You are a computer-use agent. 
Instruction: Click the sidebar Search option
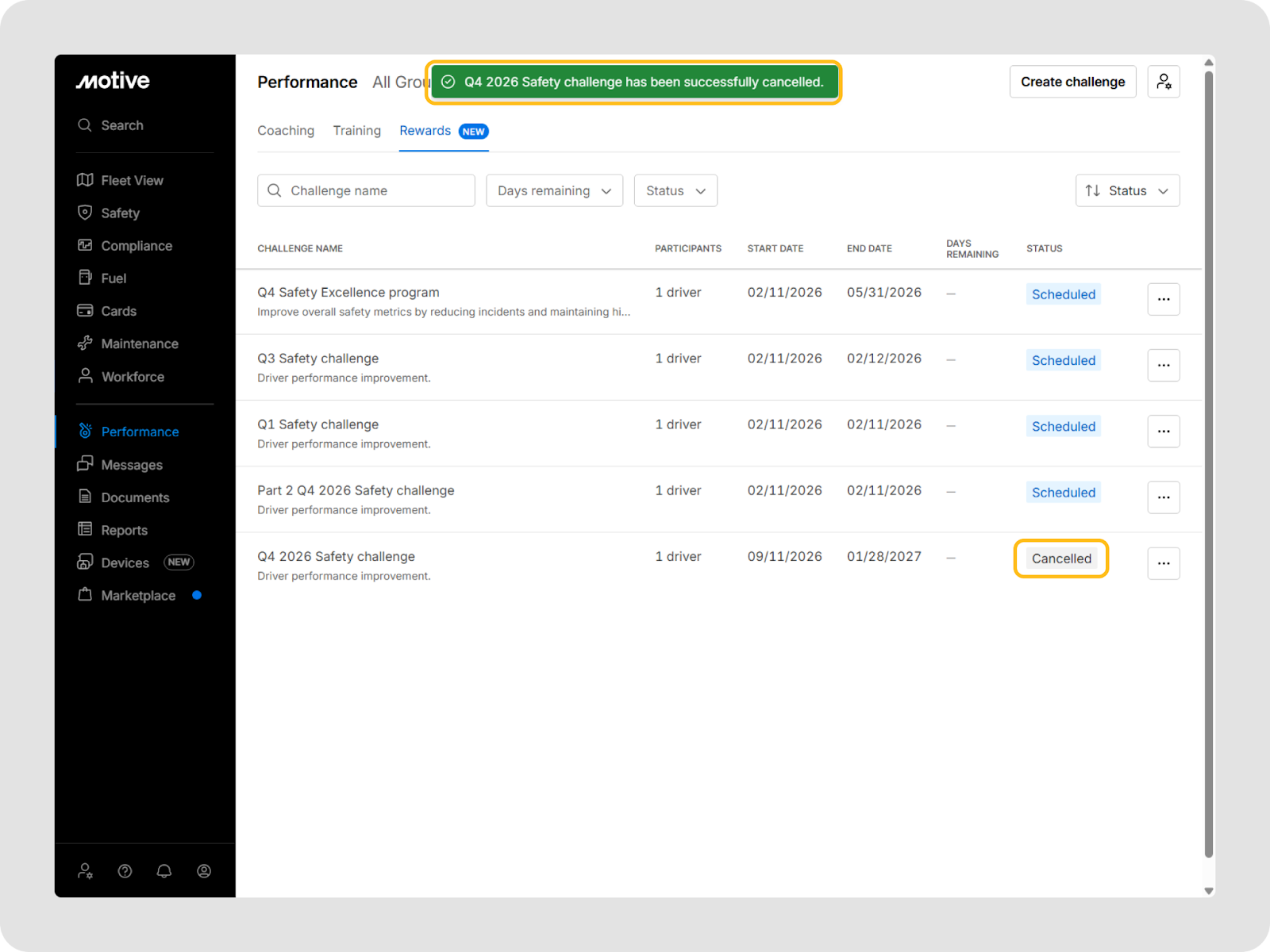click(121, 125)
